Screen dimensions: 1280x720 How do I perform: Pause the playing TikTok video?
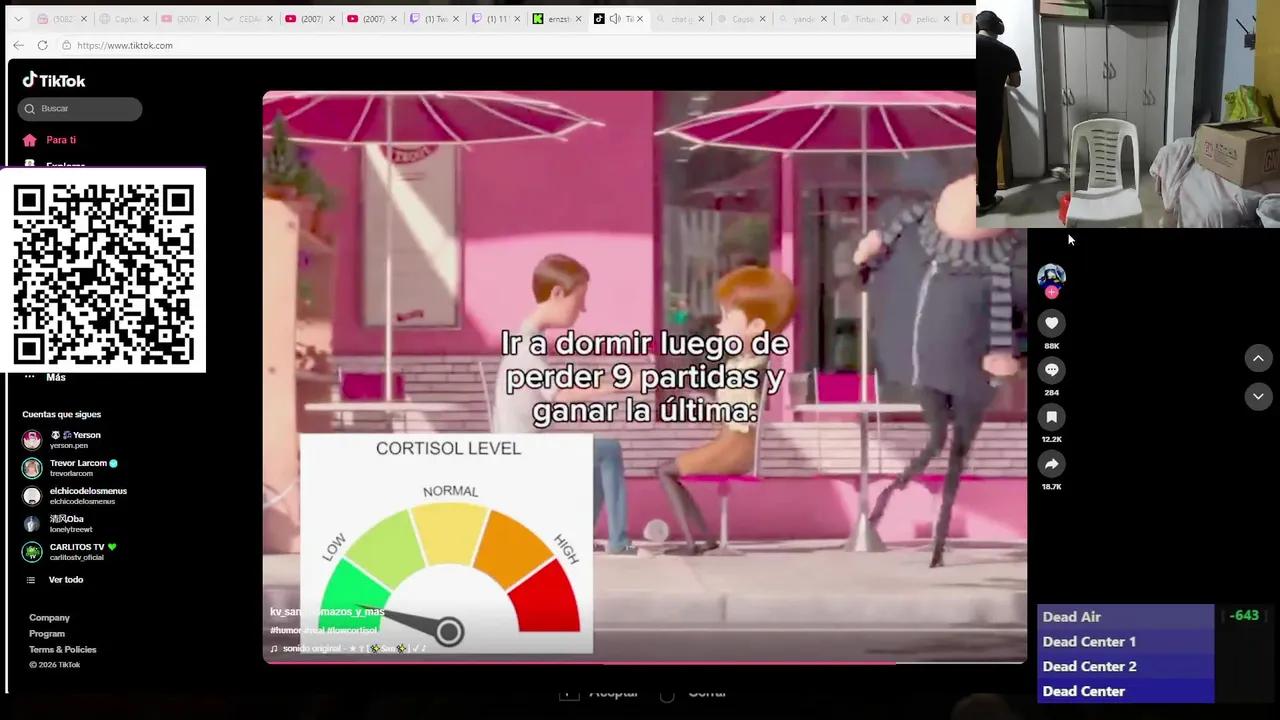644,377
